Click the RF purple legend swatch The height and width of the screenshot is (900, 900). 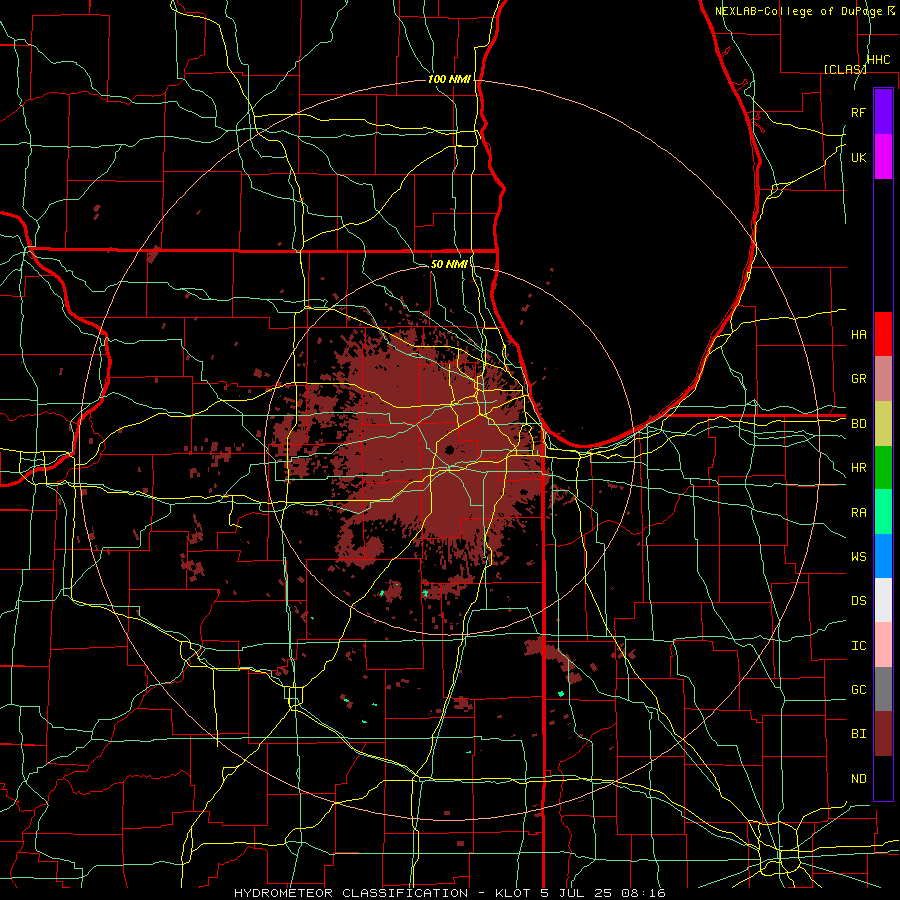tap(883, 112)
